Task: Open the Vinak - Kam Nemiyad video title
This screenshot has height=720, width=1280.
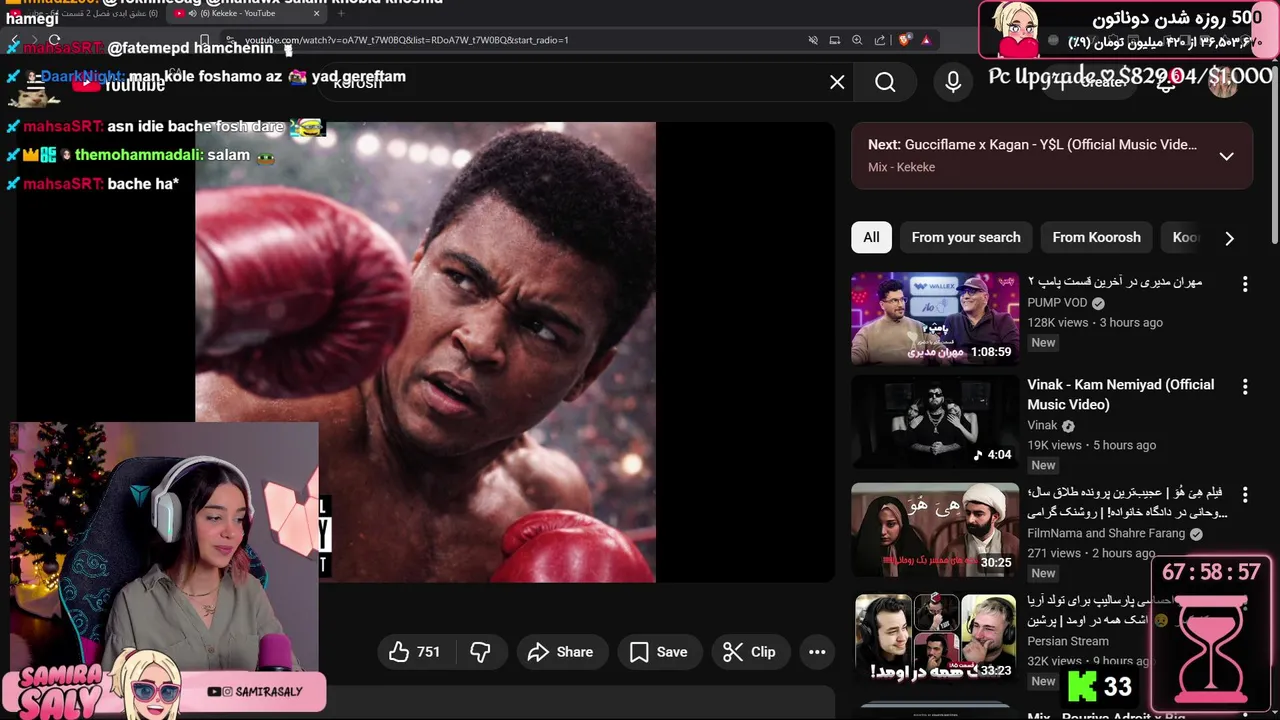Action: (1121, 394)
